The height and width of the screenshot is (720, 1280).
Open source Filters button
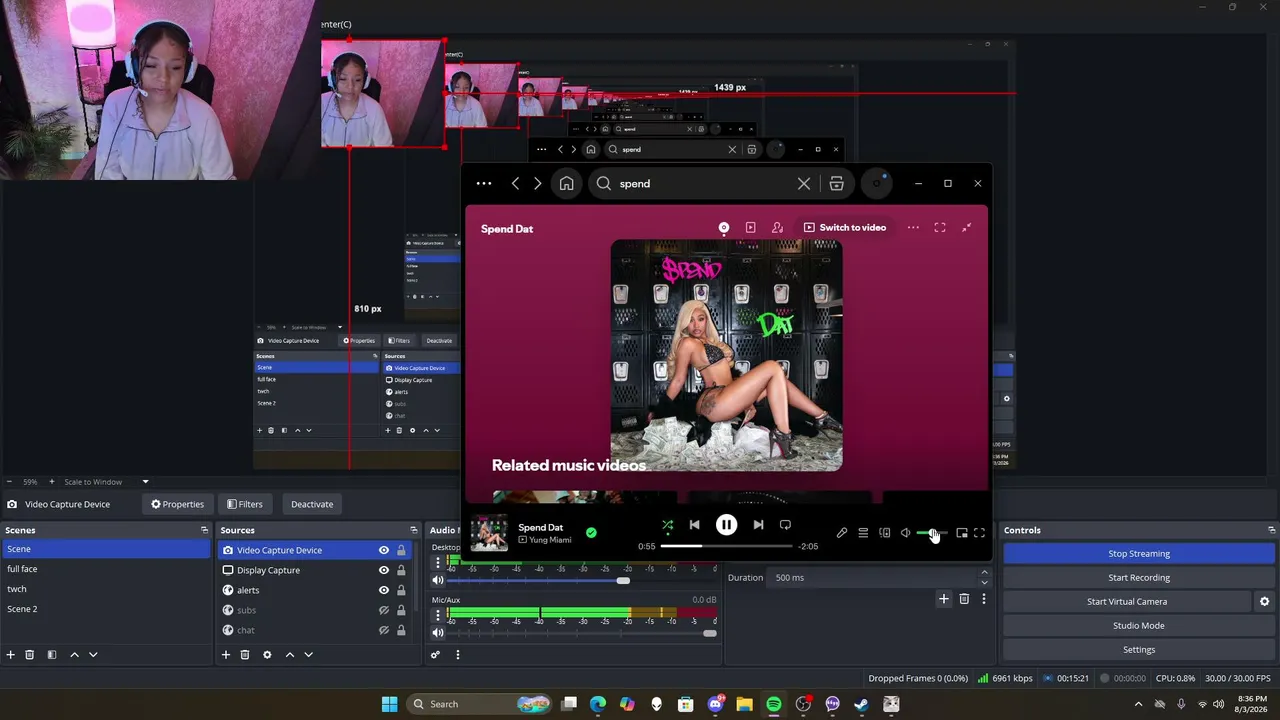(245, 504)
